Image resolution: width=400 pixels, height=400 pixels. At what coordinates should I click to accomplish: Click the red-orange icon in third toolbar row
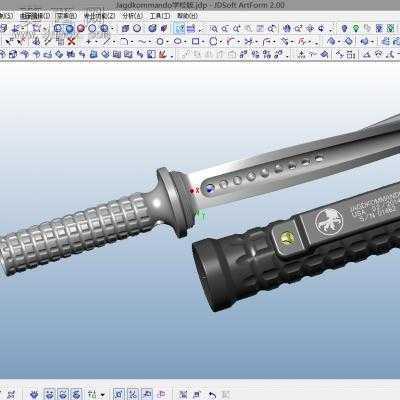point(163,54)
